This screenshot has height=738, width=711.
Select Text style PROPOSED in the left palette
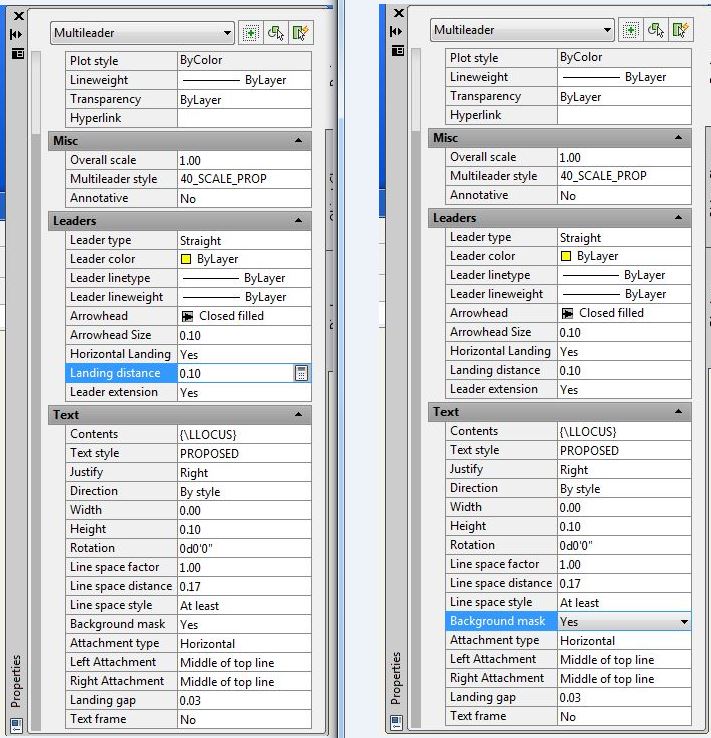(244, 453)
